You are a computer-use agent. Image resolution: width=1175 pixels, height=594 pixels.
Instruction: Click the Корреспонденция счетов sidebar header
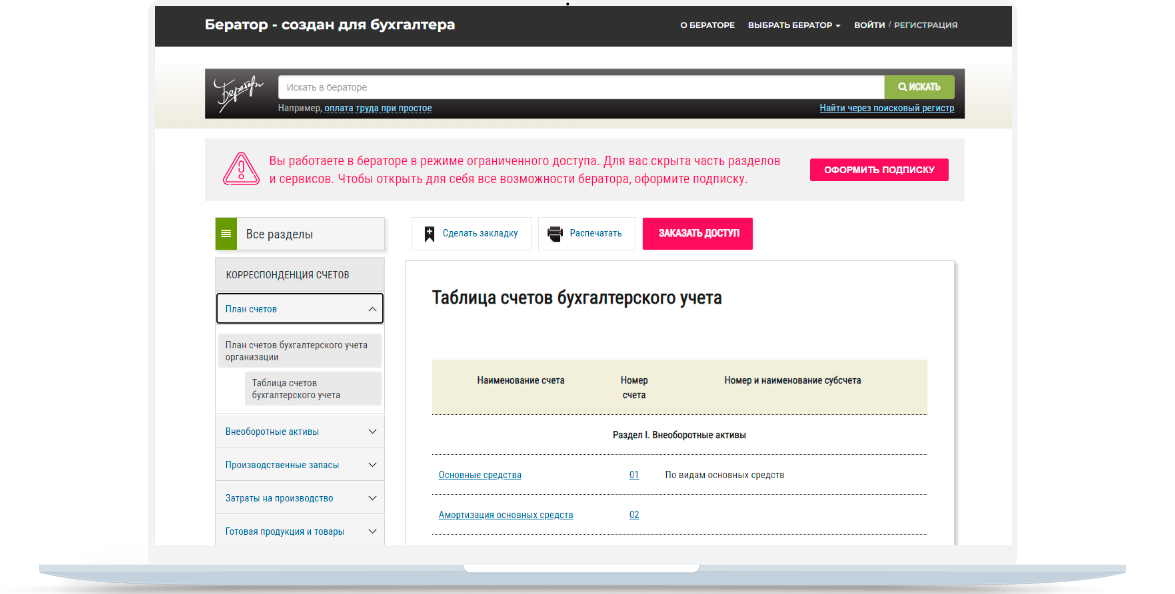(300, 275)
